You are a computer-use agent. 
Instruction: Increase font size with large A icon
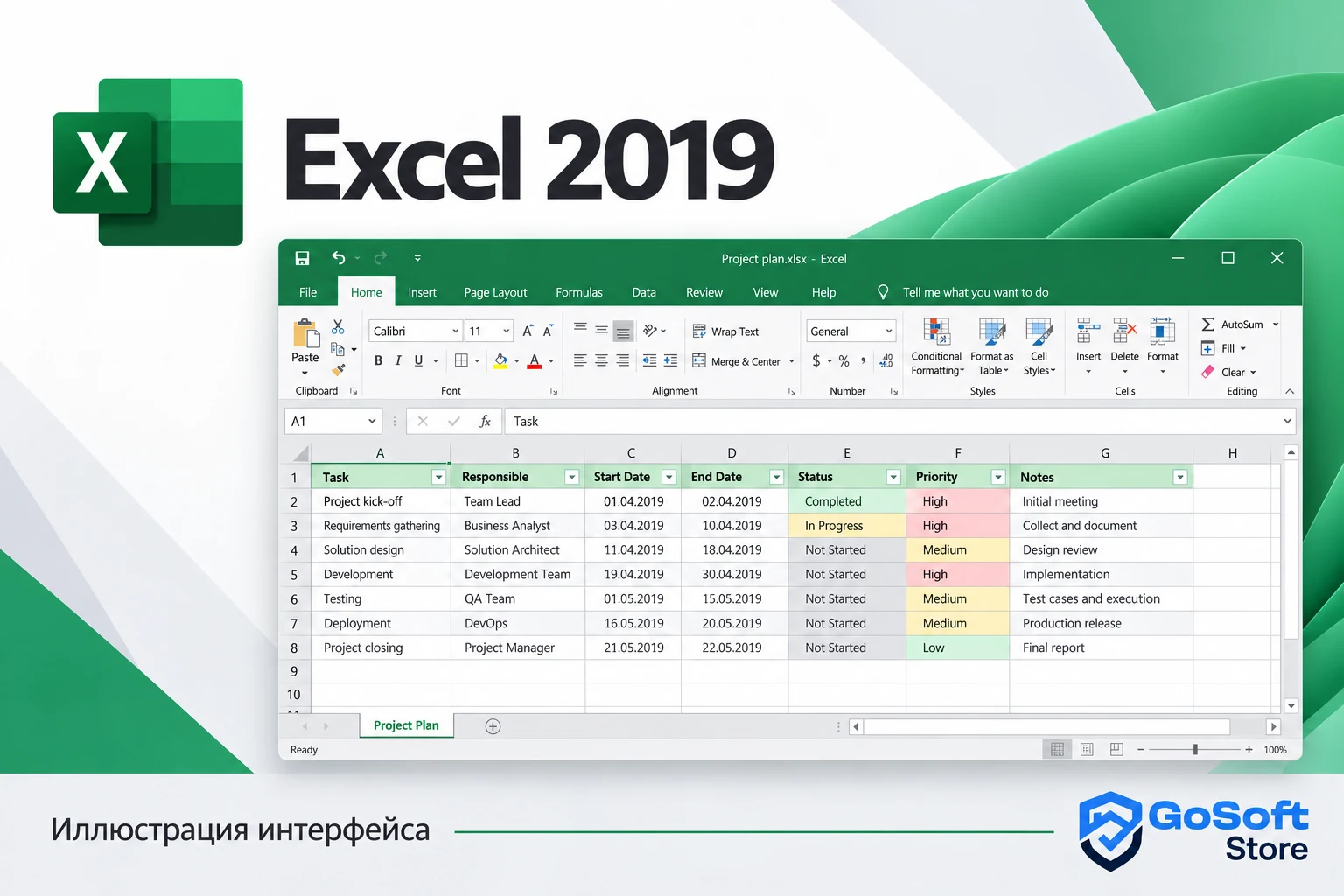point(528,331)
